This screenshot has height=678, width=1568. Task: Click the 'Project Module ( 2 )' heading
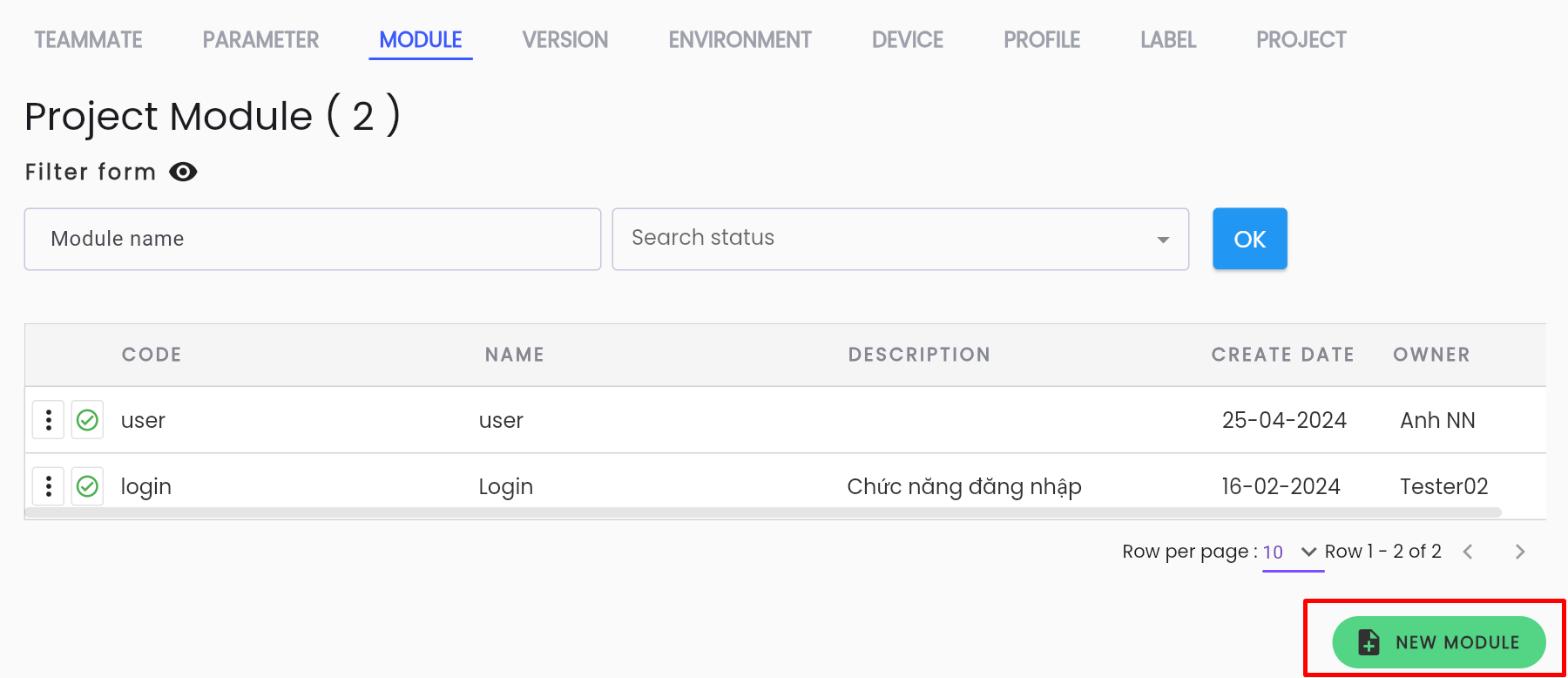[x=213, y=116]
